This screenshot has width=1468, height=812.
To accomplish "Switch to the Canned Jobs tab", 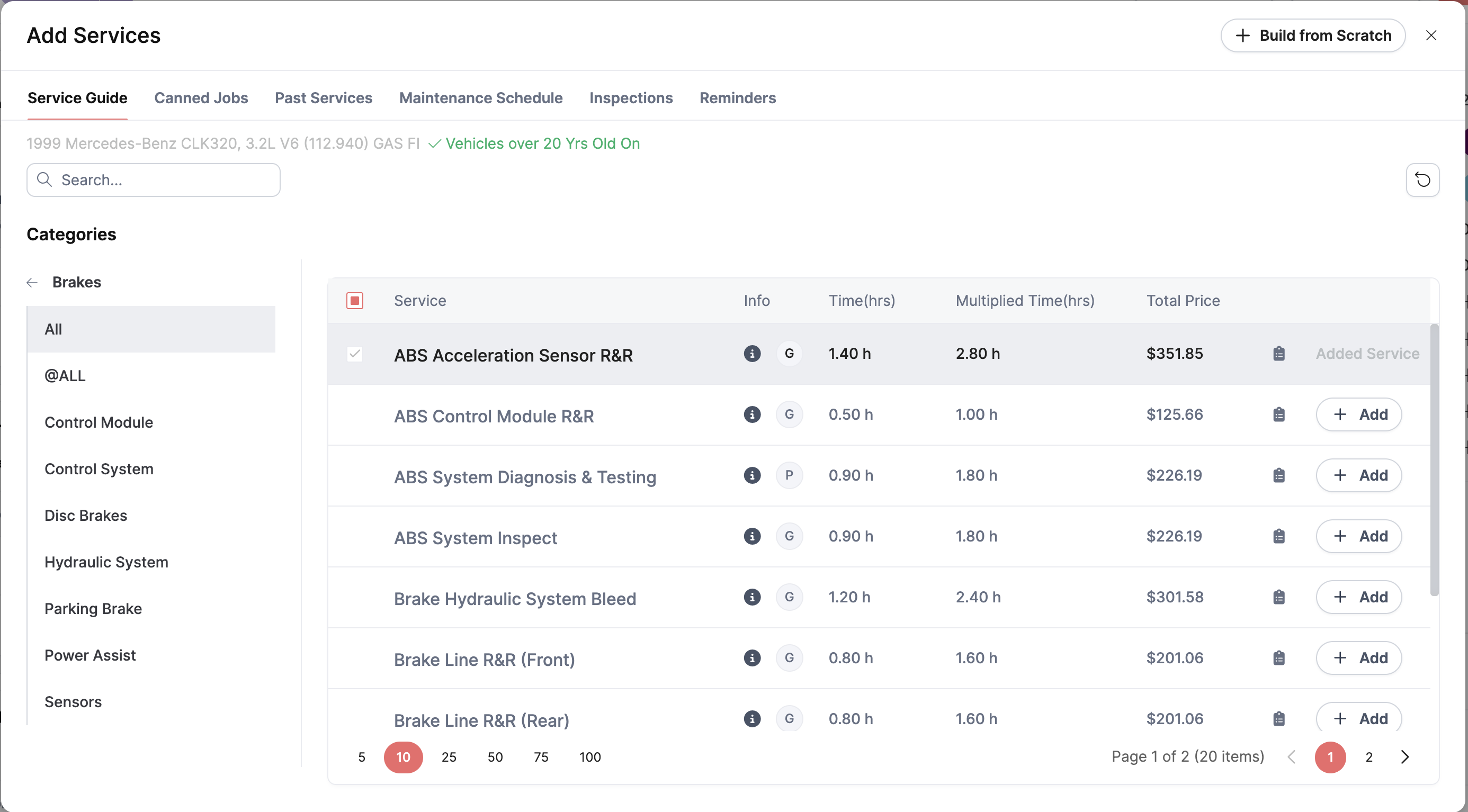I will (x=201, y=98).
